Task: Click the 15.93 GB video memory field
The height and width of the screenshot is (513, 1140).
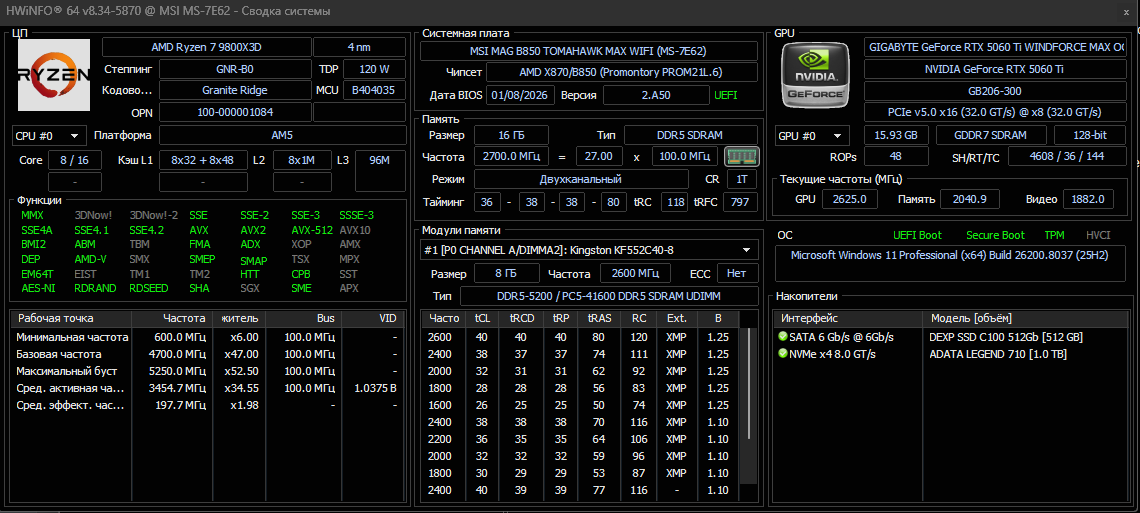Action: (896, 136)
